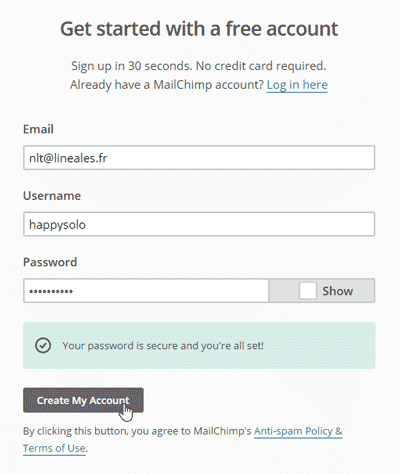Screen dimensions: 400x474
Task: Click the Email field label
Action: point(38,129)
